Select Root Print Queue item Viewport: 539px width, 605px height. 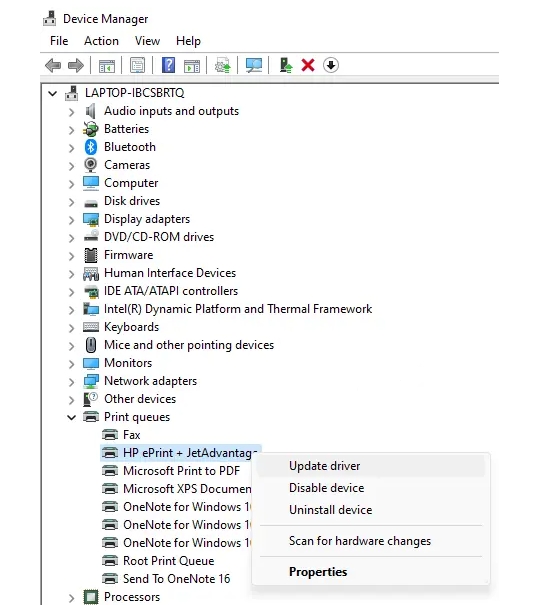click(169, 561)
